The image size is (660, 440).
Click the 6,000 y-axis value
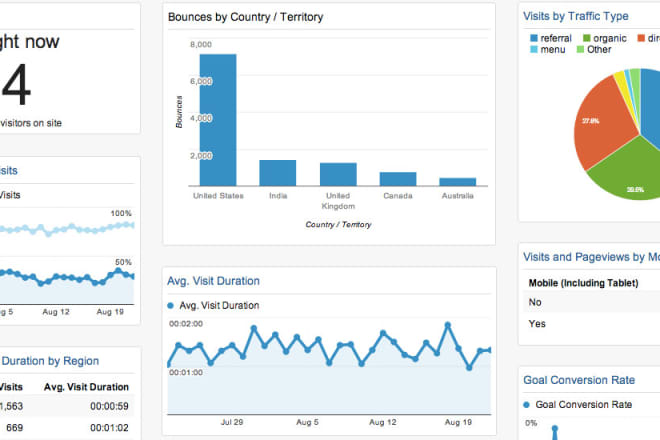pos(201,81)
